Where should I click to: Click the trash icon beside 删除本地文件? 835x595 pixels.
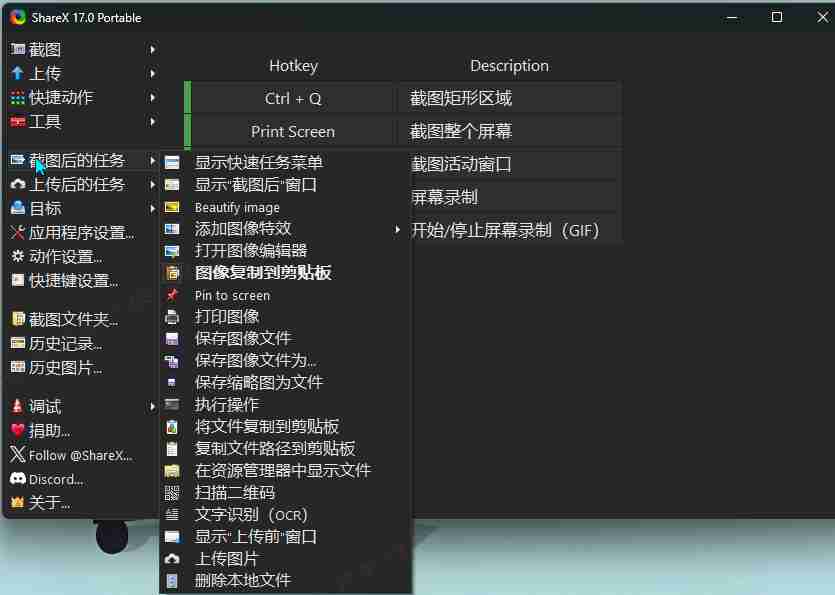pos(173,581)
